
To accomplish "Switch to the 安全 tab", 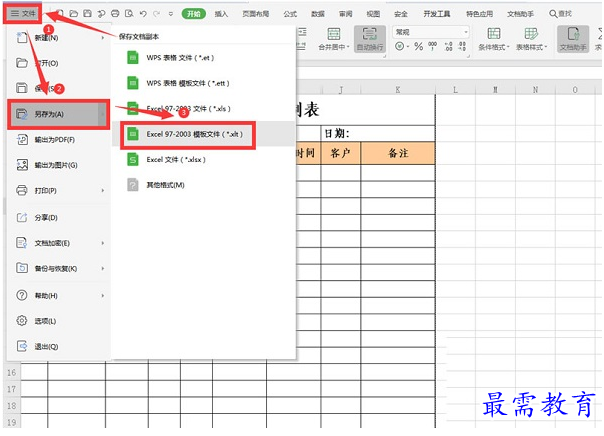I will tap(401, 14).
